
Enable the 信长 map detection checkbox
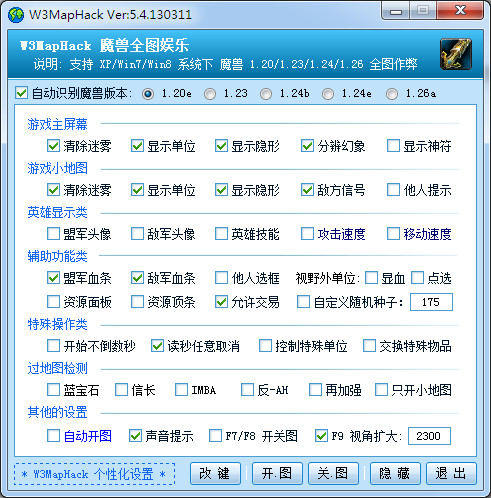[x=121, y=390]
